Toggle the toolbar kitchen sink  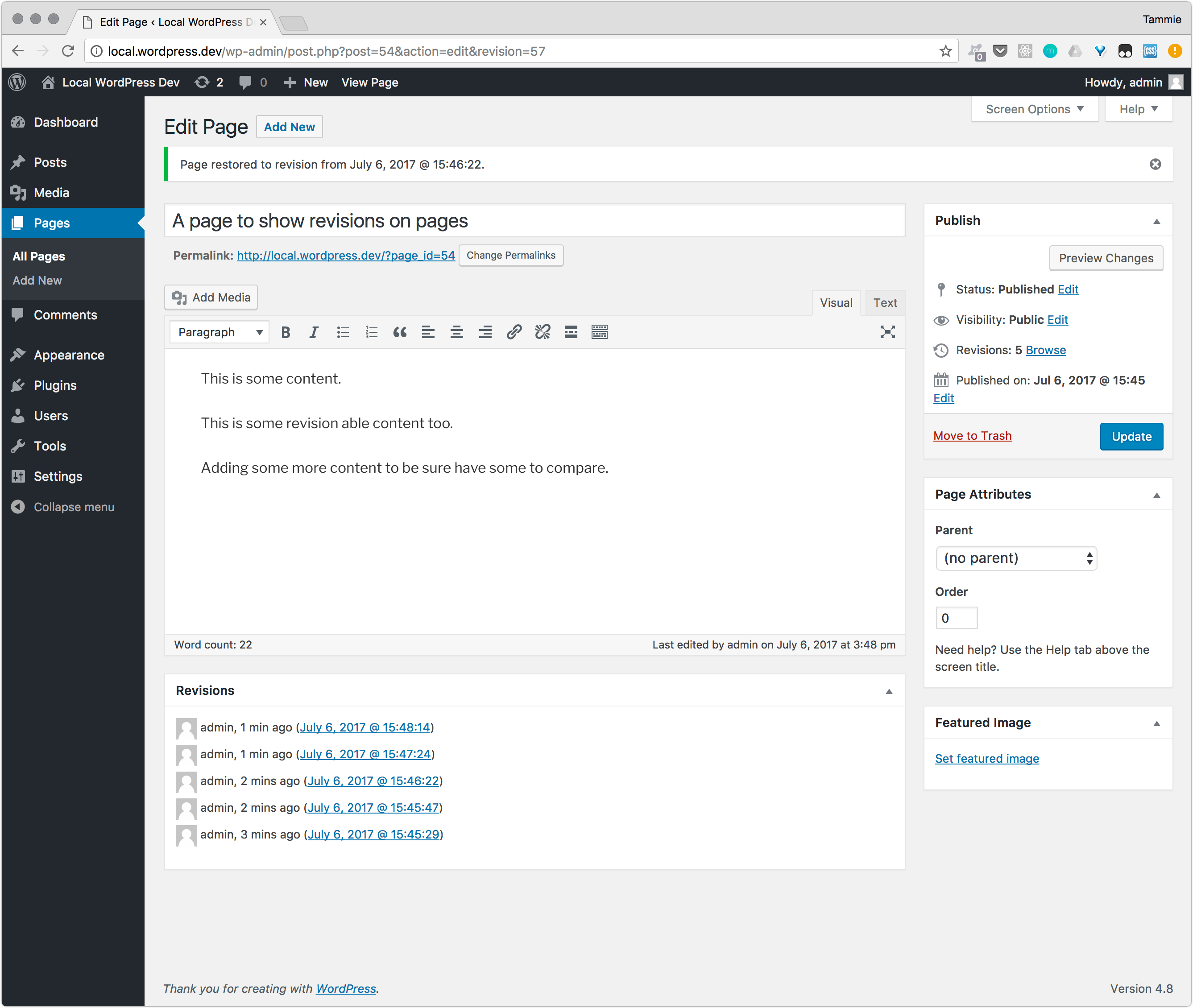pos(599,332)
